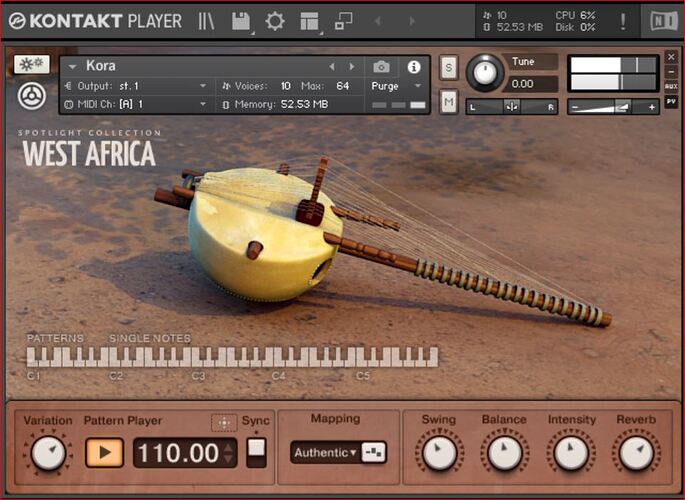Click the tempo field showing 110.00
Viewport: 685px width, 500px height.
(178, 453)
